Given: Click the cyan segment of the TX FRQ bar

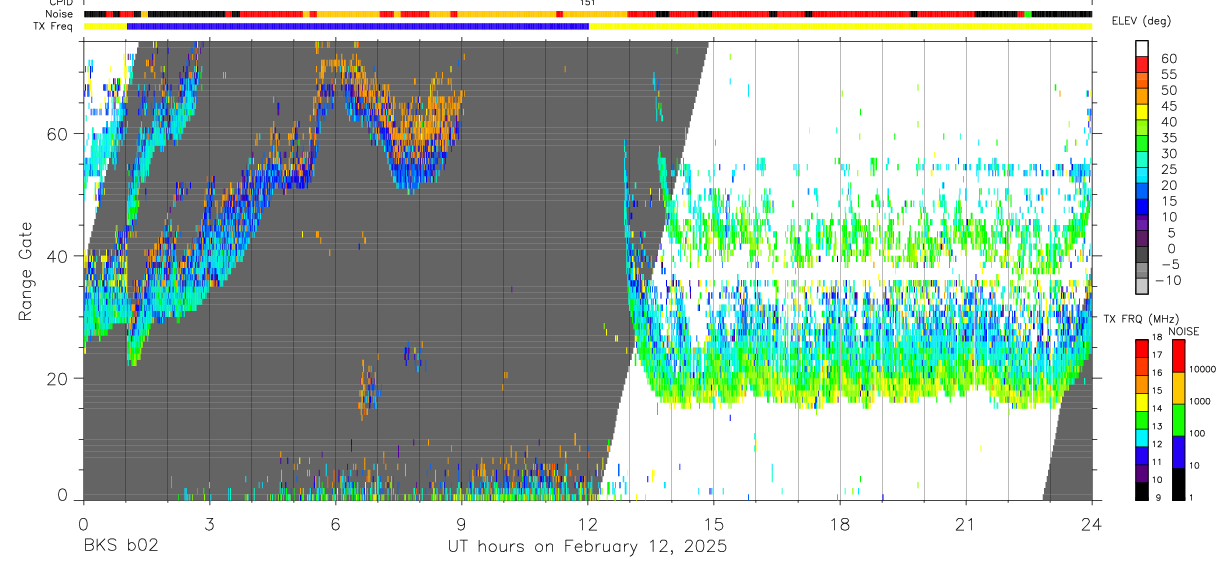Looking at the screenshot, I should [x=1142, y=436].
